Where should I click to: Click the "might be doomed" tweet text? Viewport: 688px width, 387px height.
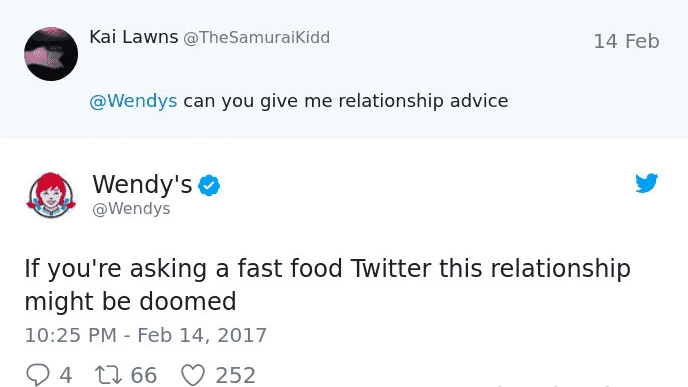(x=130, y=301)
